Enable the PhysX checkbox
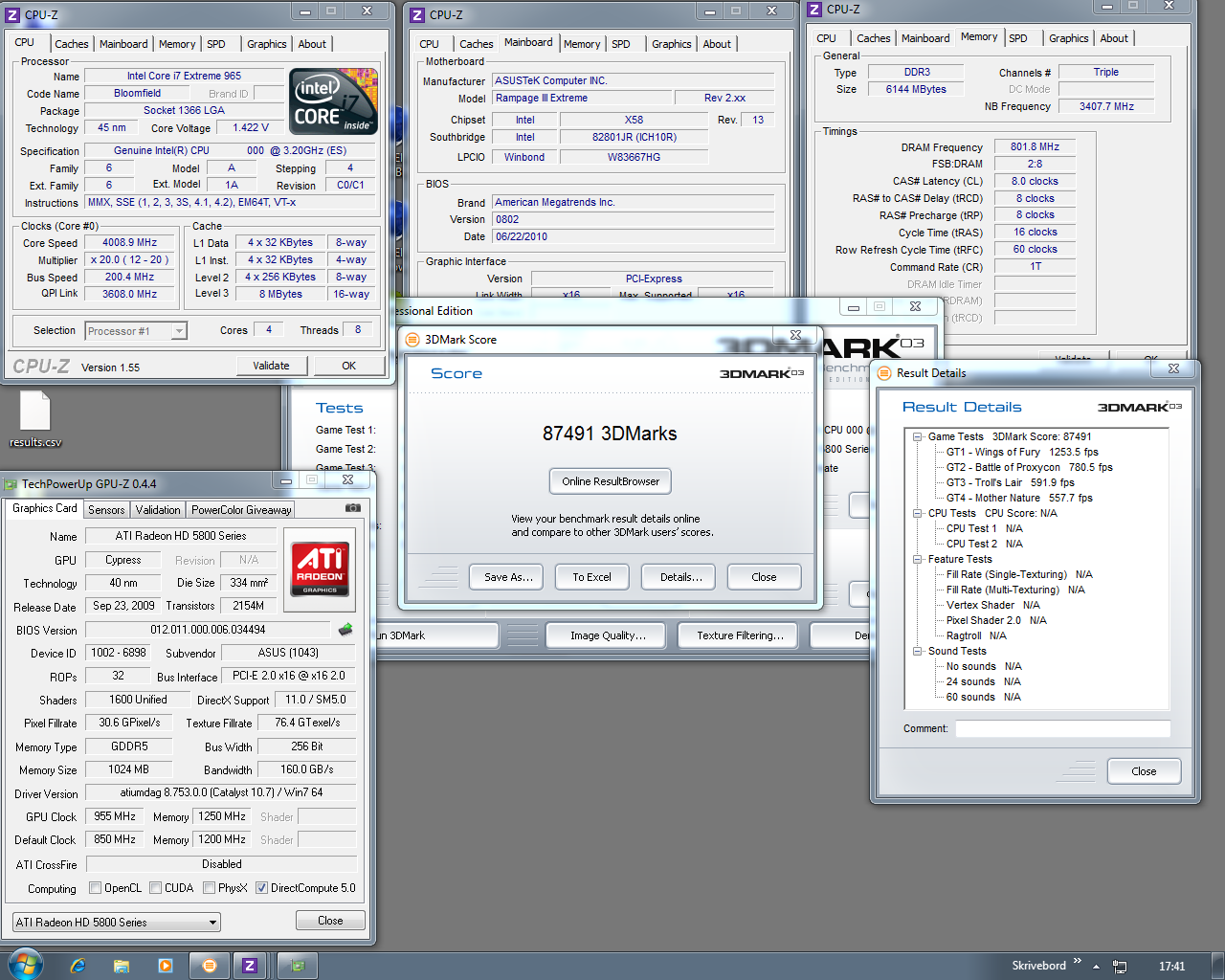The height and width of the screenshot is (980, 1225). pyautogui.click(x=209, y=888)
